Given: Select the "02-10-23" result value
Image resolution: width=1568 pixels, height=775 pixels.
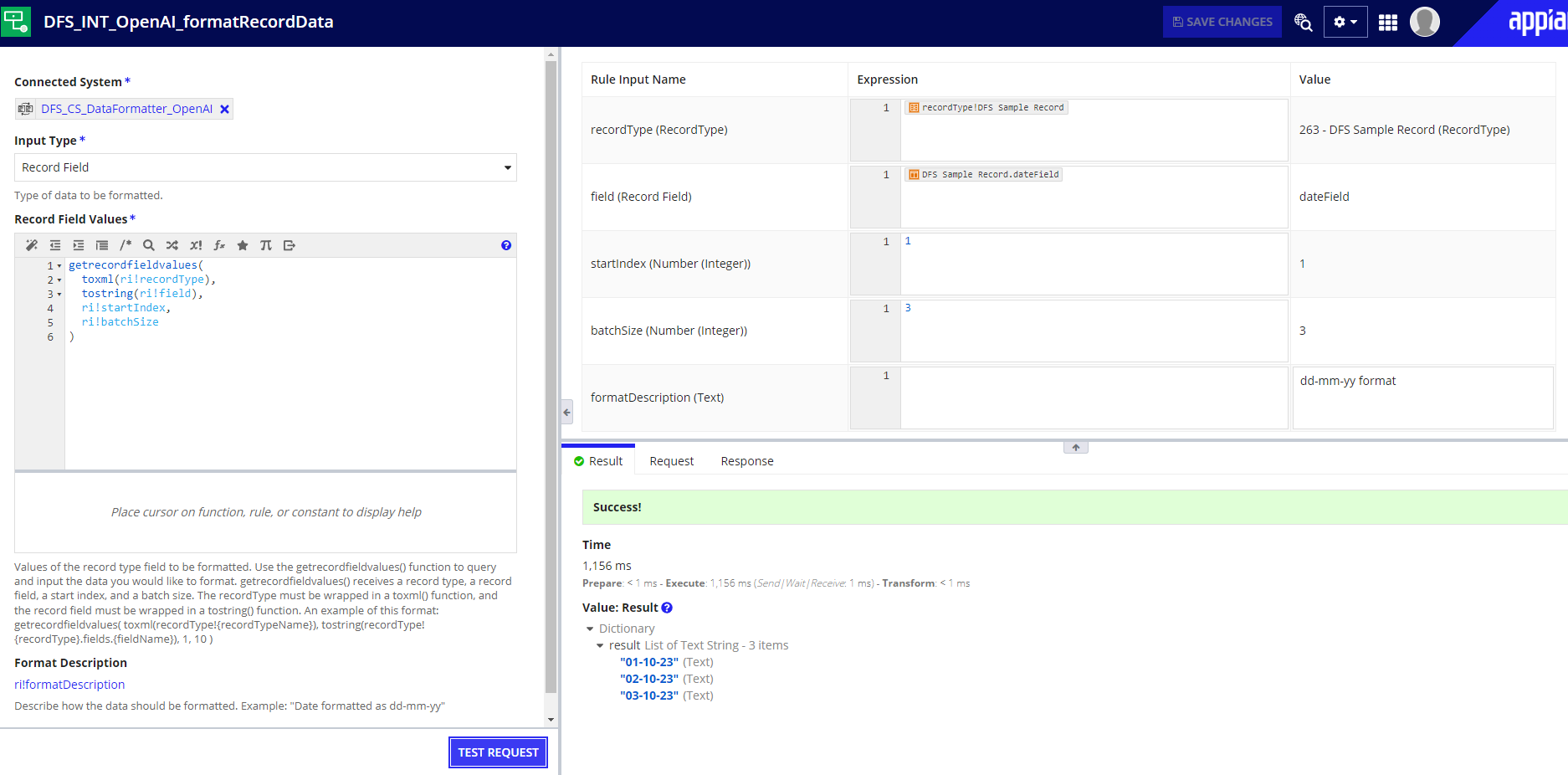Looking at the screenshot, I should [x=649, y=679].
